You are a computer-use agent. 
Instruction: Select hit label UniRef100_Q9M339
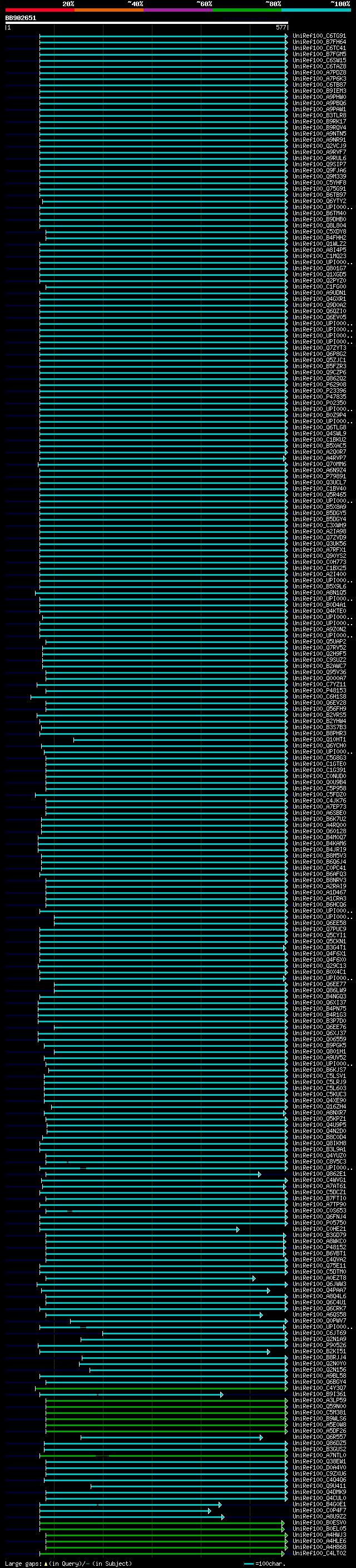pyautogui.click(x=319, y=177)
